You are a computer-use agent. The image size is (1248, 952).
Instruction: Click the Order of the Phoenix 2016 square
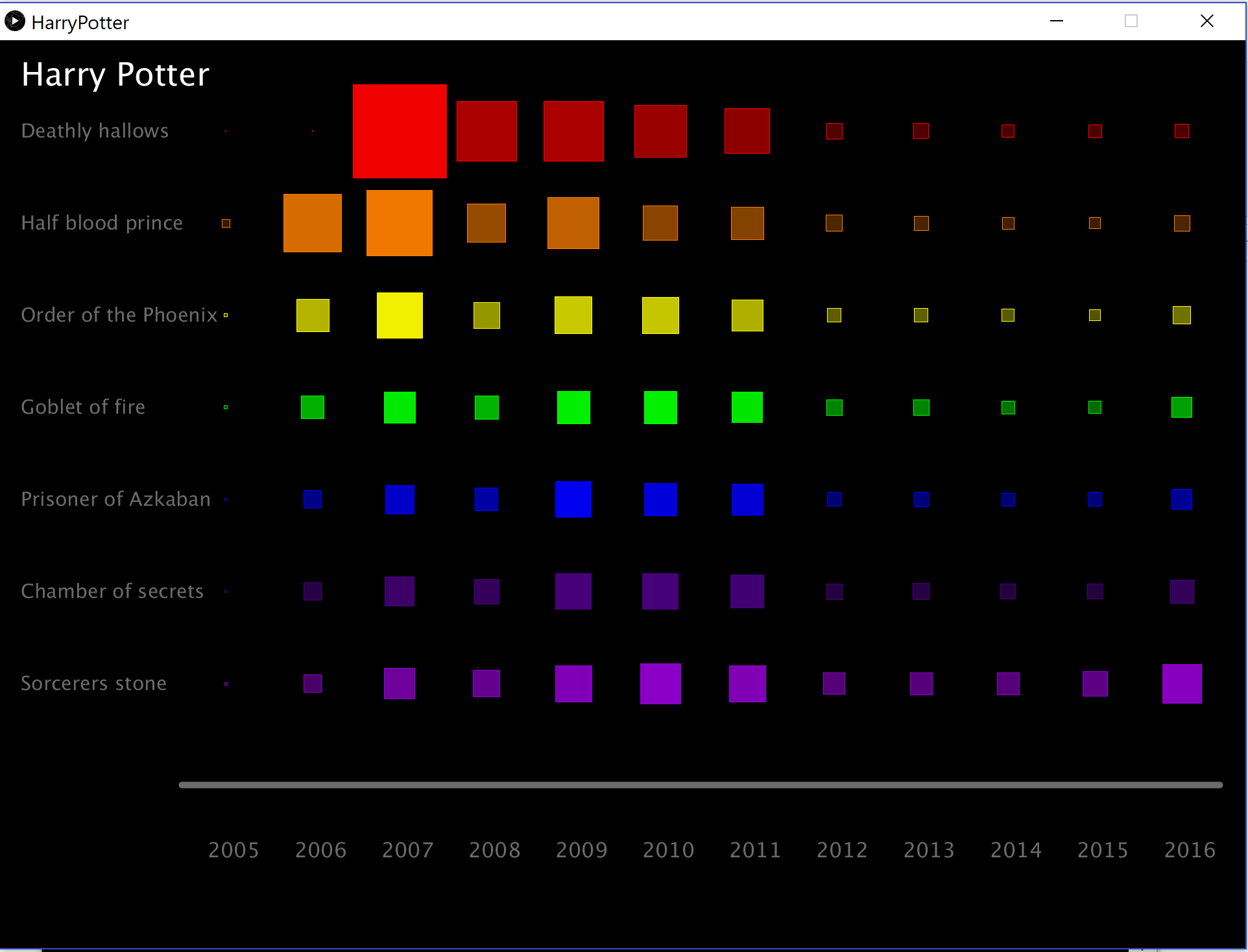coord(1182,315)
